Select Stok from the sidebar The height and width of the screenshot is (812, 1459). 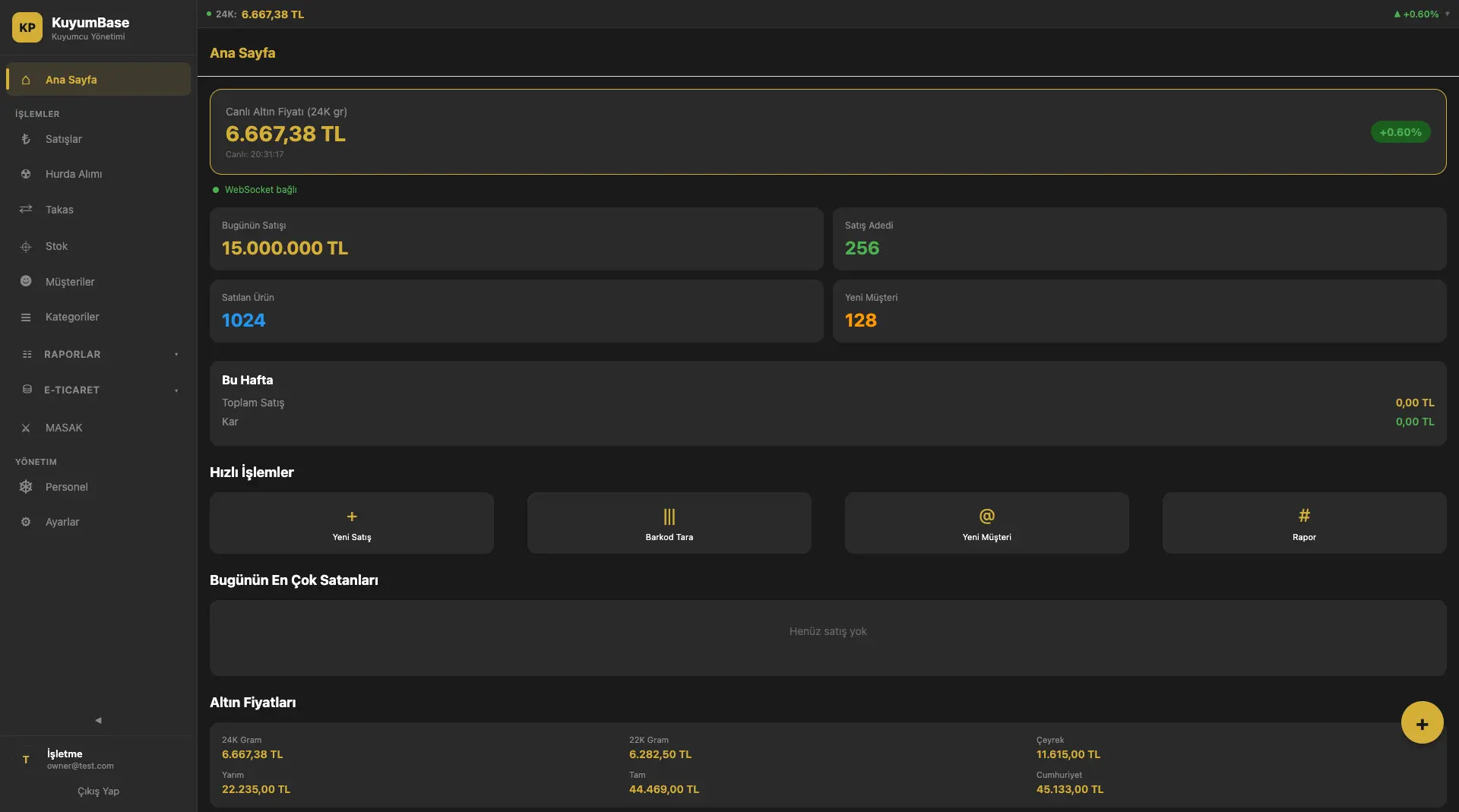click(99, 246)
